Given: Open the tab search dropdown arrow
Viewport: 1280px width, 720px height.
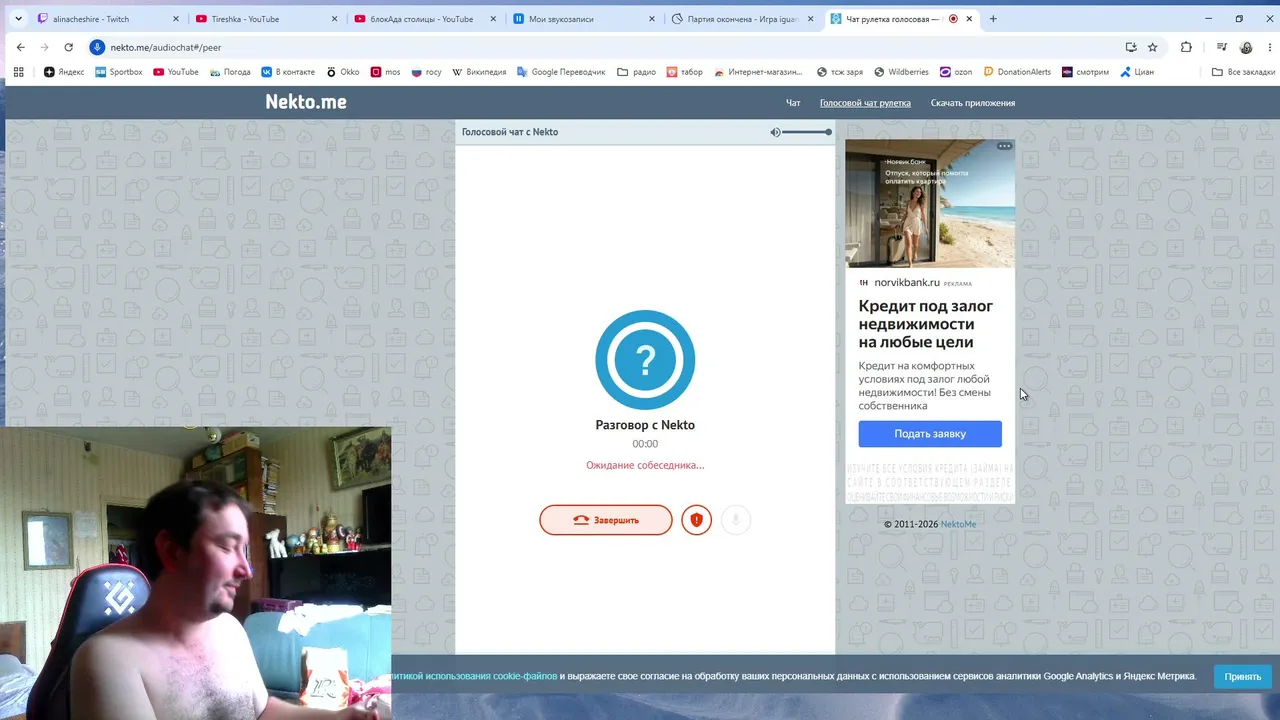Looking at the screenshot, I should [x=18, y=18].
